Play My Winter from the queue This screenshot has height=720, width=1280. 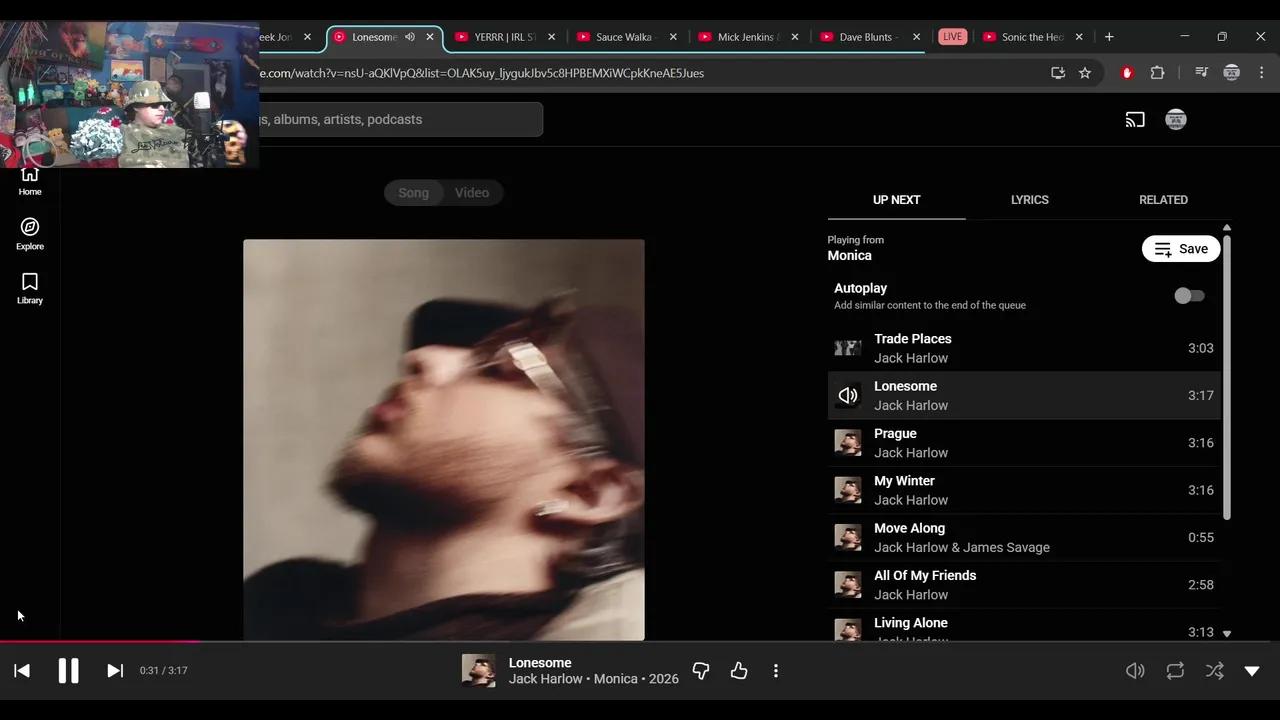[x=1024, y=490]
